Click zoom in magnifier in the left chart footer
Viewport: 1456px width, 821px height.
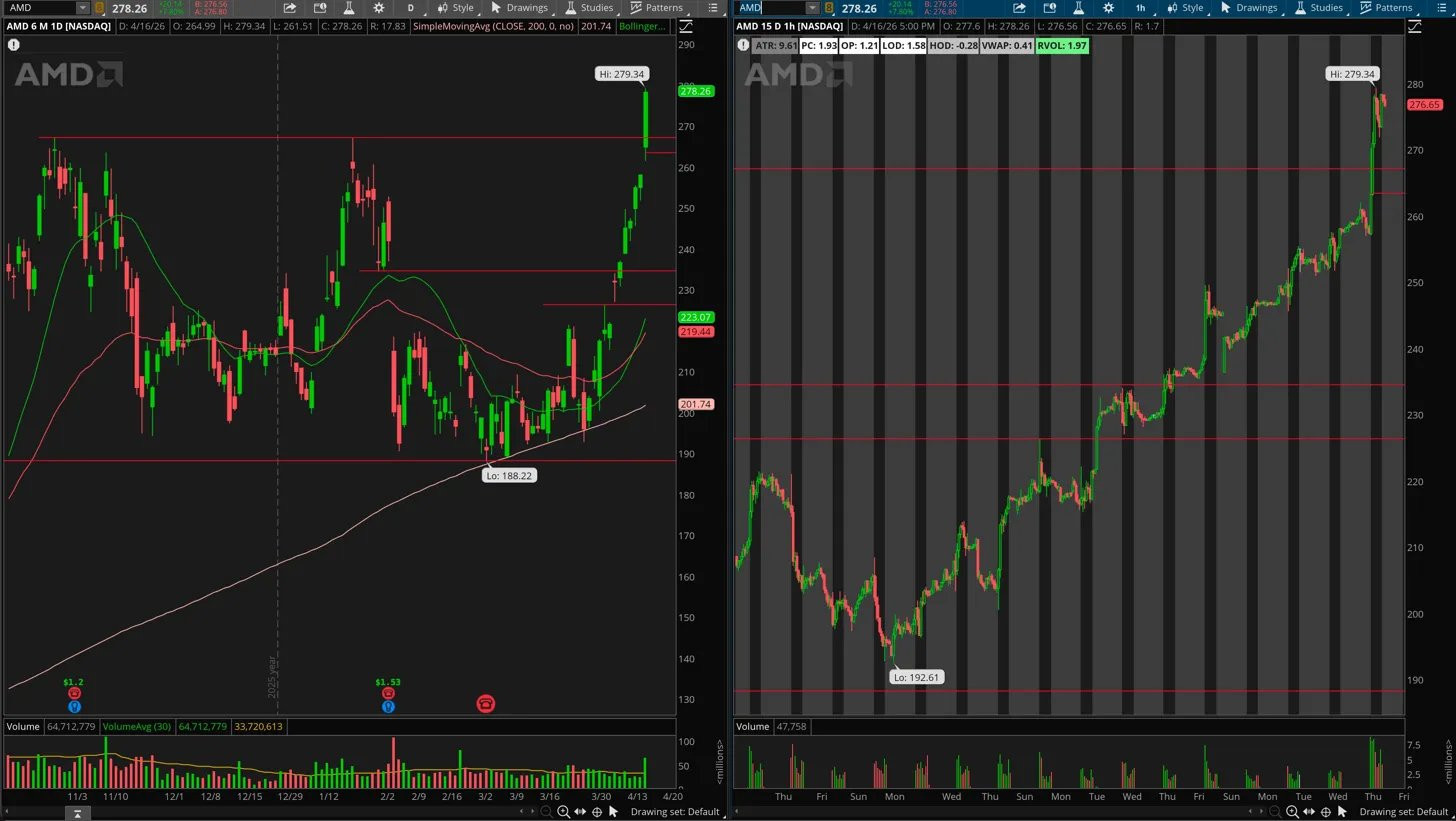(x=564, y=812)
